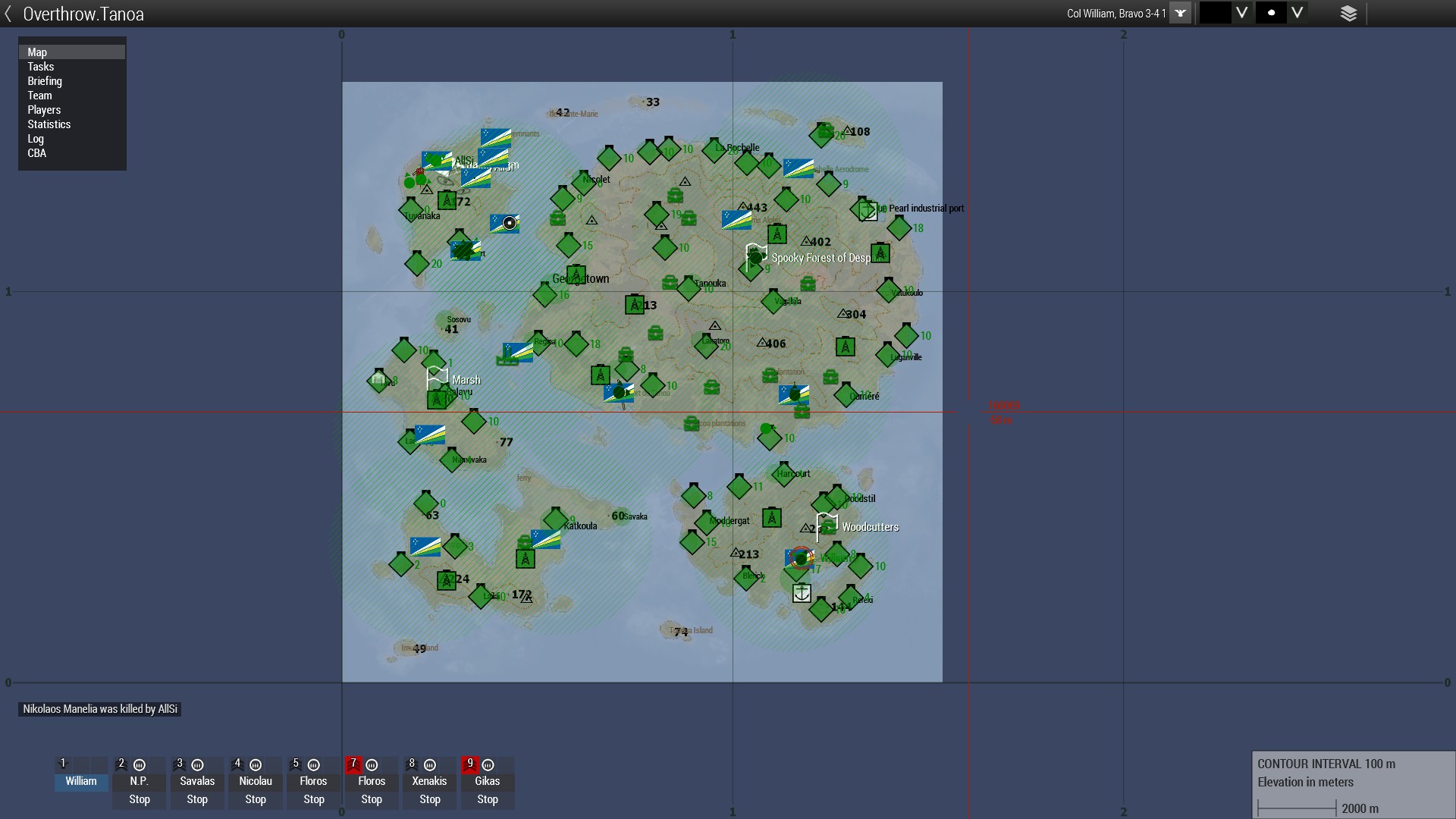The height and width of the screenshot is (819, 1456).
Task: Click the eagle rank icon next to Col William
Action: tap(1180, 14)
